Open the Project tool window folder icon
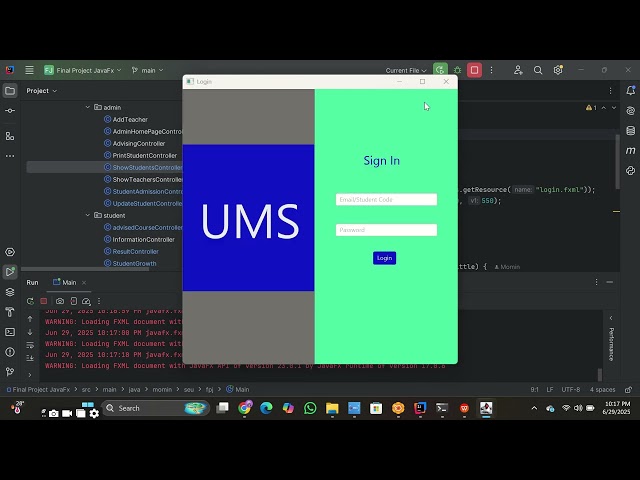 tap(10, 91)
